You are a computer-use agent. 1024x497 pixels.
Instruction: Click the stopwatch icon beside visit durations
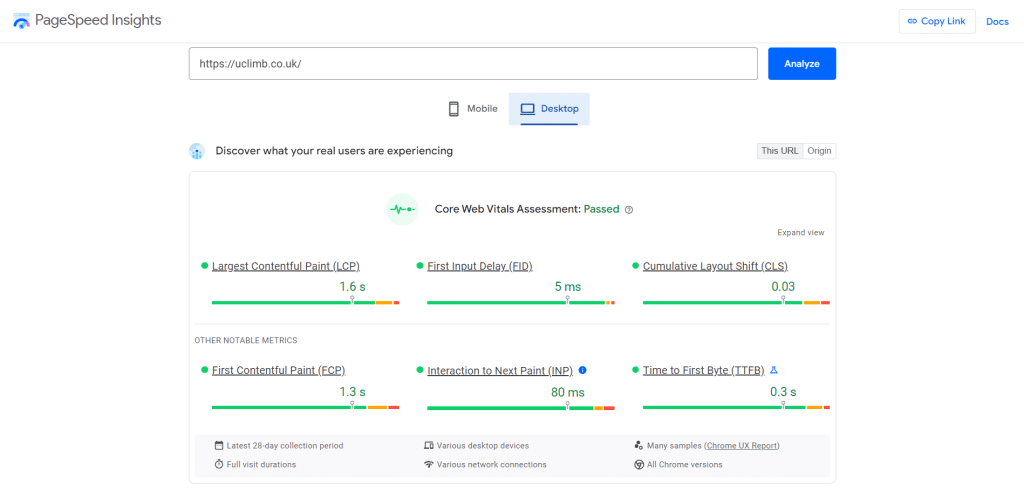click(x=219, y=464)
